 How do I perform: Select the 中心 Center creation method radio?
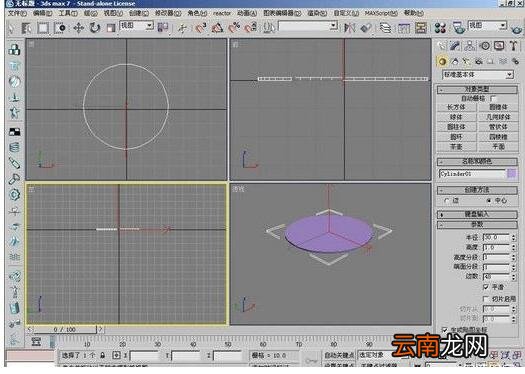tap(489, 201)
